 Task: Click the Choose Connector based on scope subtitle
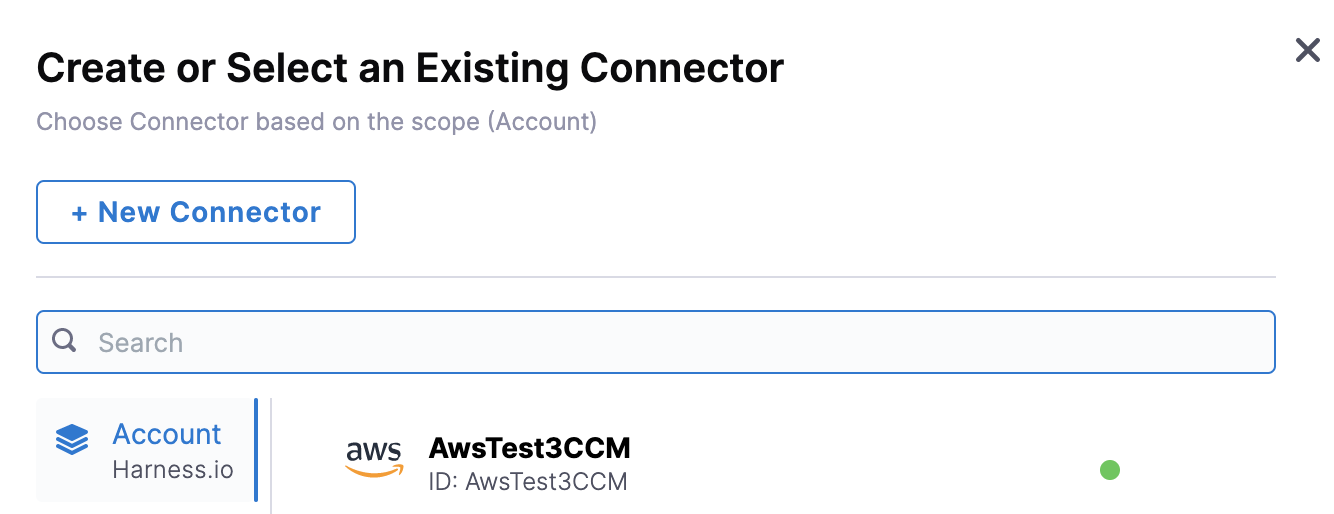point(317,122)
